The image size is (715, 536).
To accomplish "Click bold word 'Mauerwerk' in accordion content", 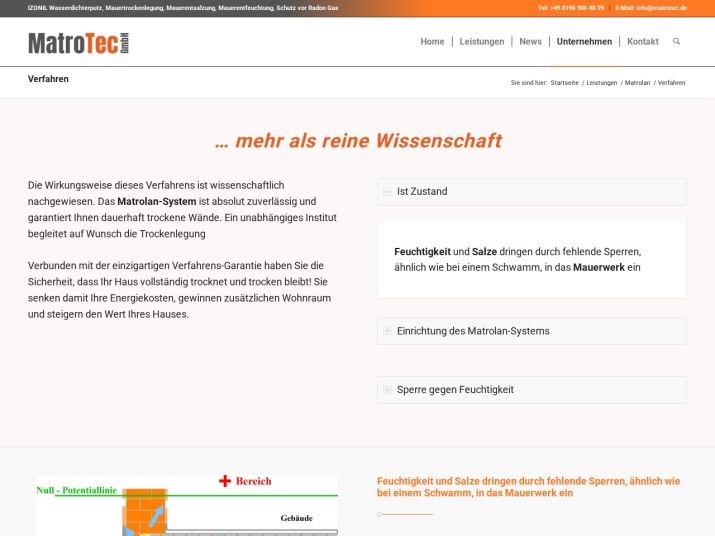I will click(599, 267).
